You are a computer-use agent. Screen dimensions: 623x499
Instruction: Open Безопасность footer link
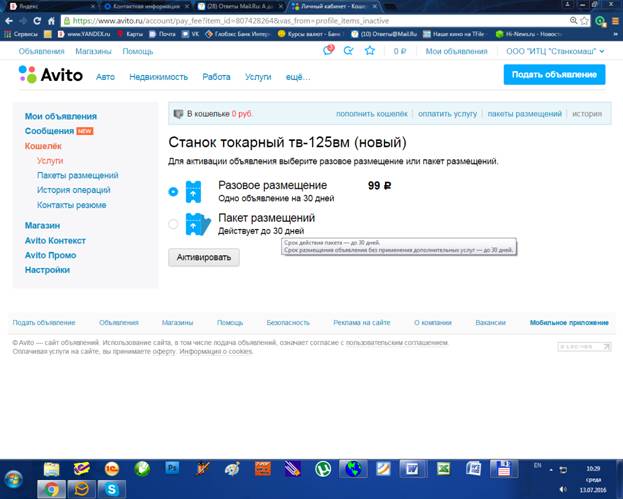point(288,323)
